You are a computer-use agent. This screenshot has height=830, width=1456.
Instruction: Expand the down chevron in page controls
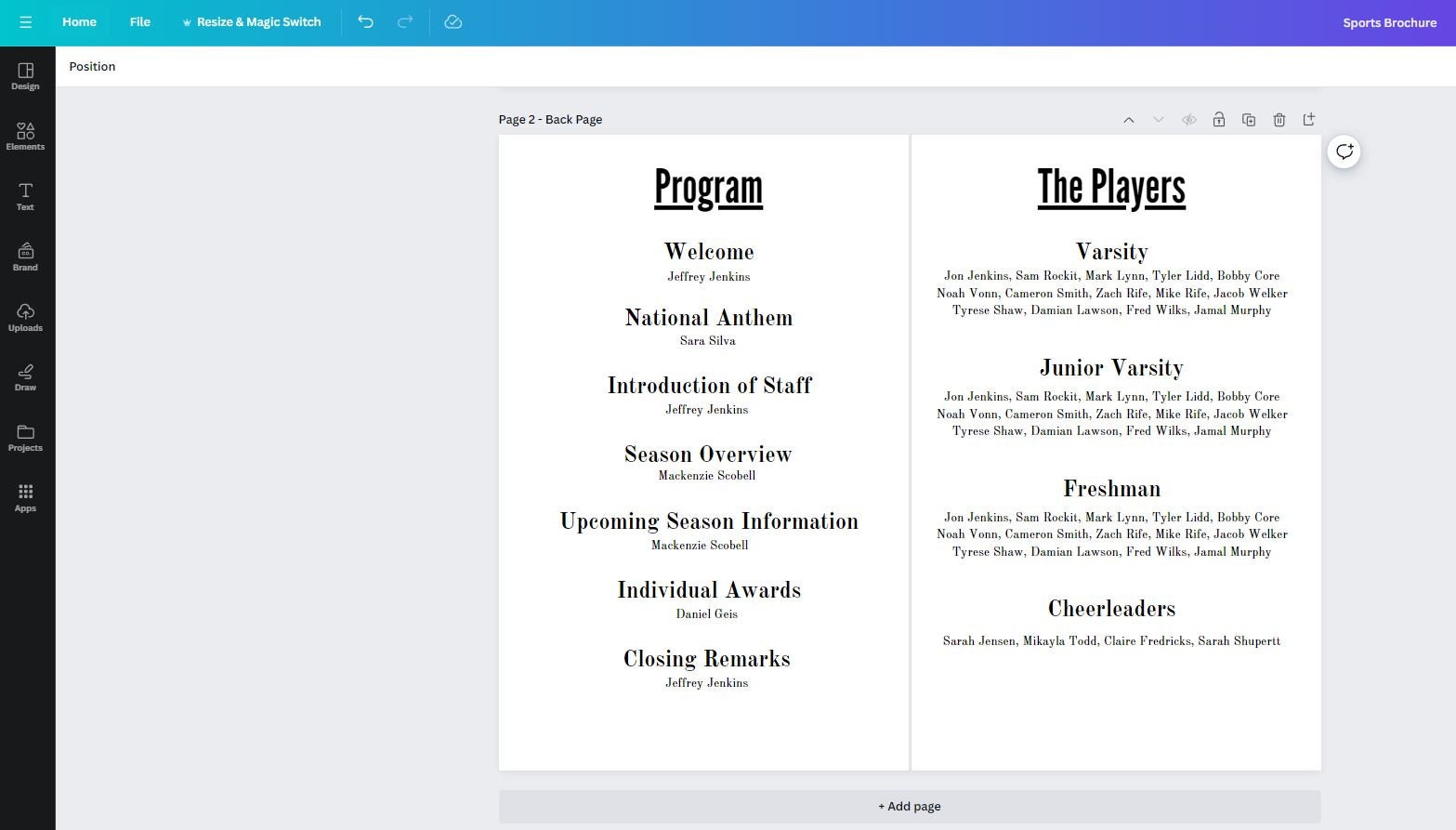[1159, 119]
